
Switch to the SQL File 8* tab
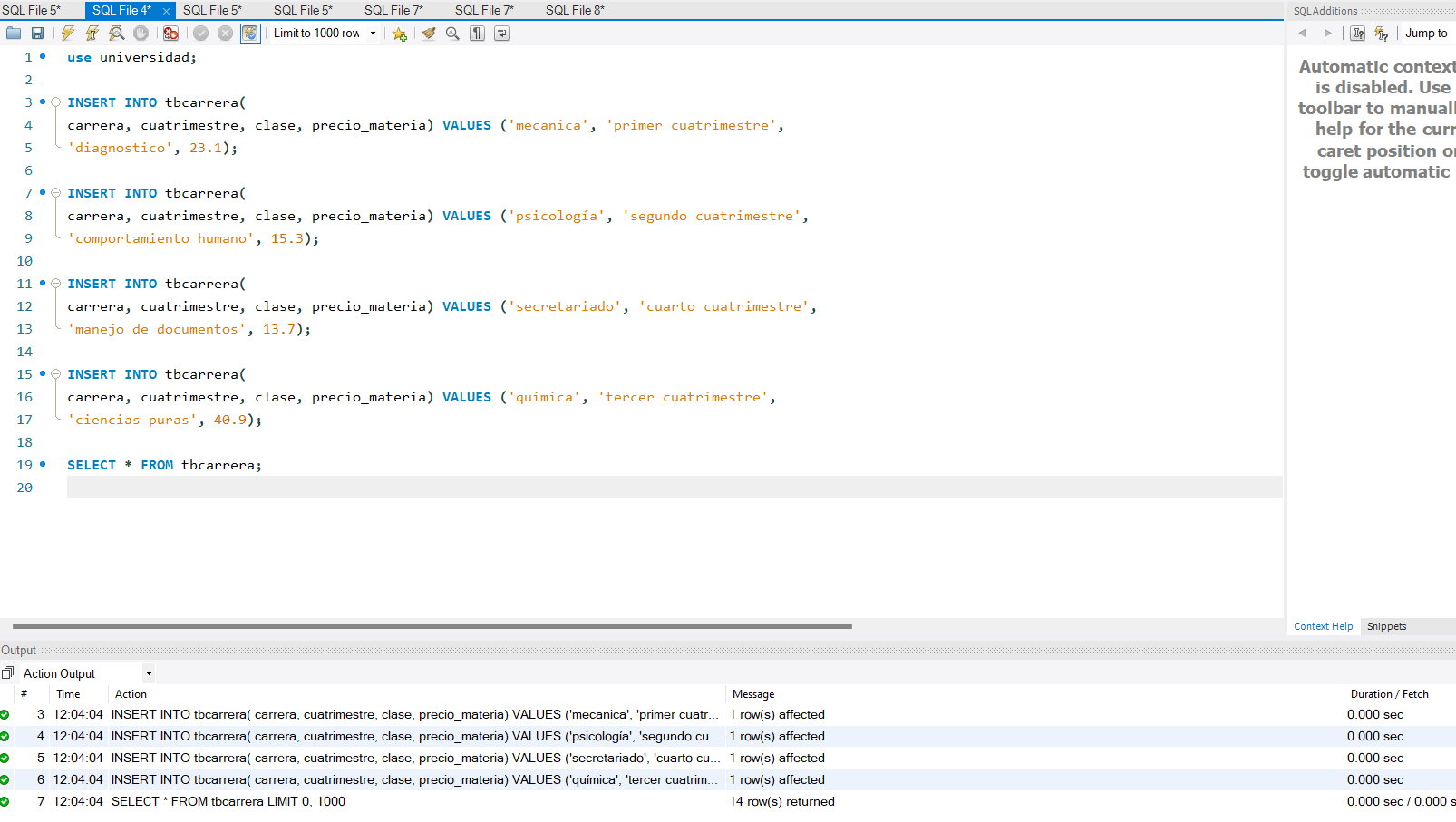(x=575, y=10)
